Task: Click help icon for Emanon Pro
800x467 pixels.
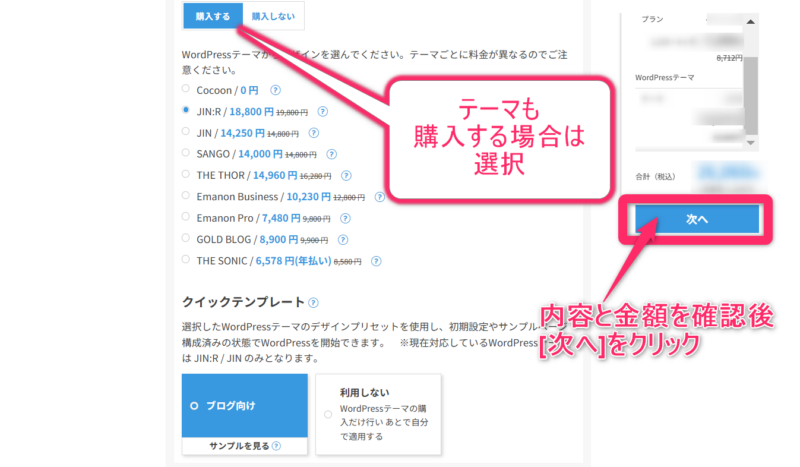Action: coord(345,218)
